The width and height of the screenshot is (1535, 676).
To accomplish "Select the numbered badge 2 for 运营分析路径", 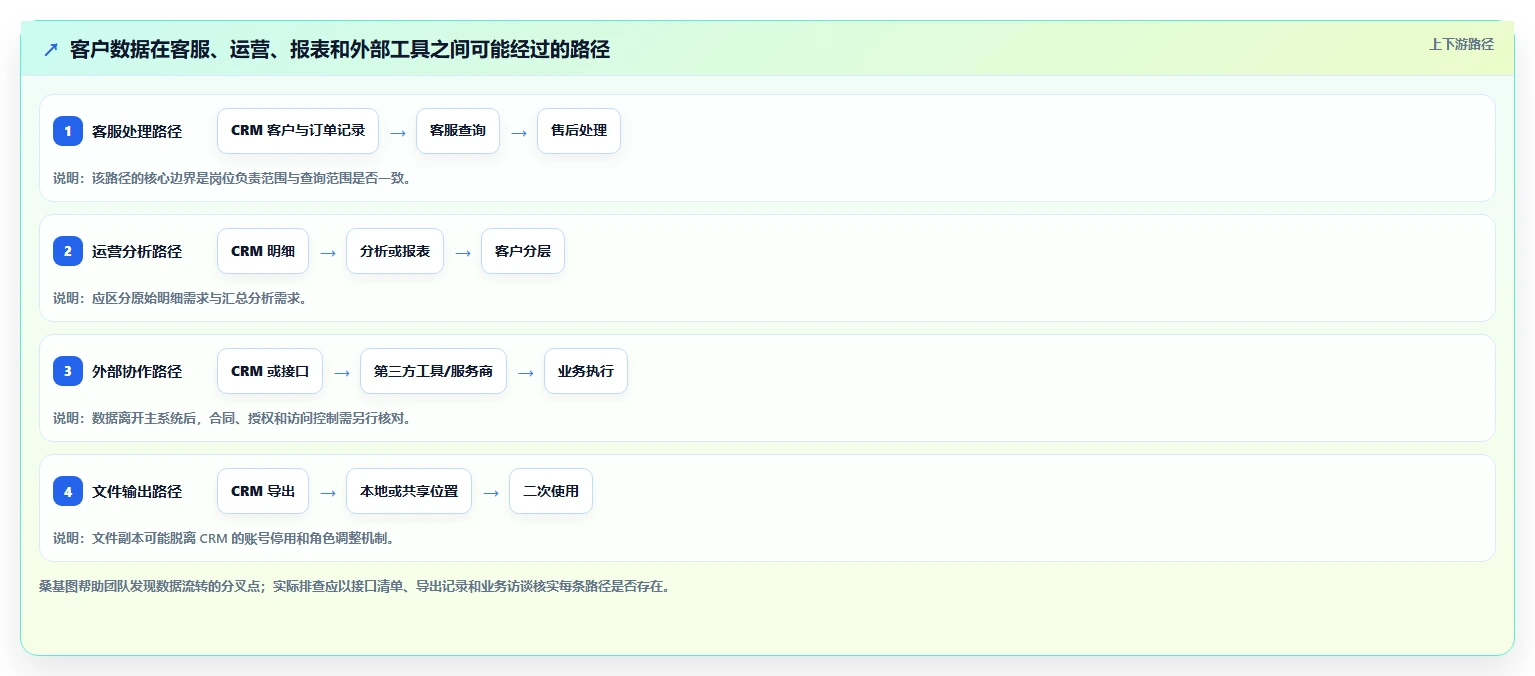I will pos(68,251).
